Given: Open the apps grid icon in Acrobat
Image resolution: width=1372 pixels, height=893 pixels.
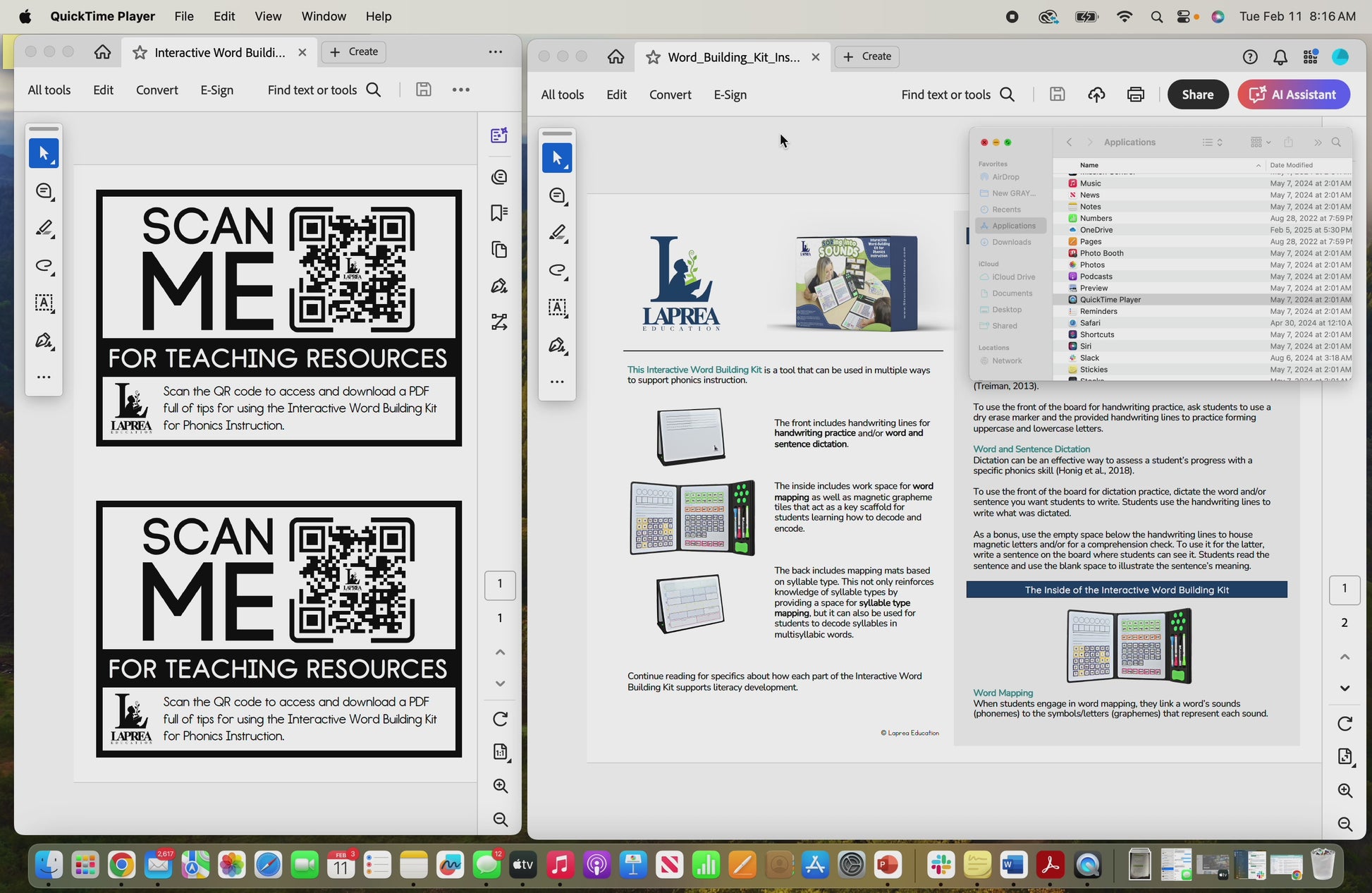Looking at the screenshot, I should tap(1310, 57).
